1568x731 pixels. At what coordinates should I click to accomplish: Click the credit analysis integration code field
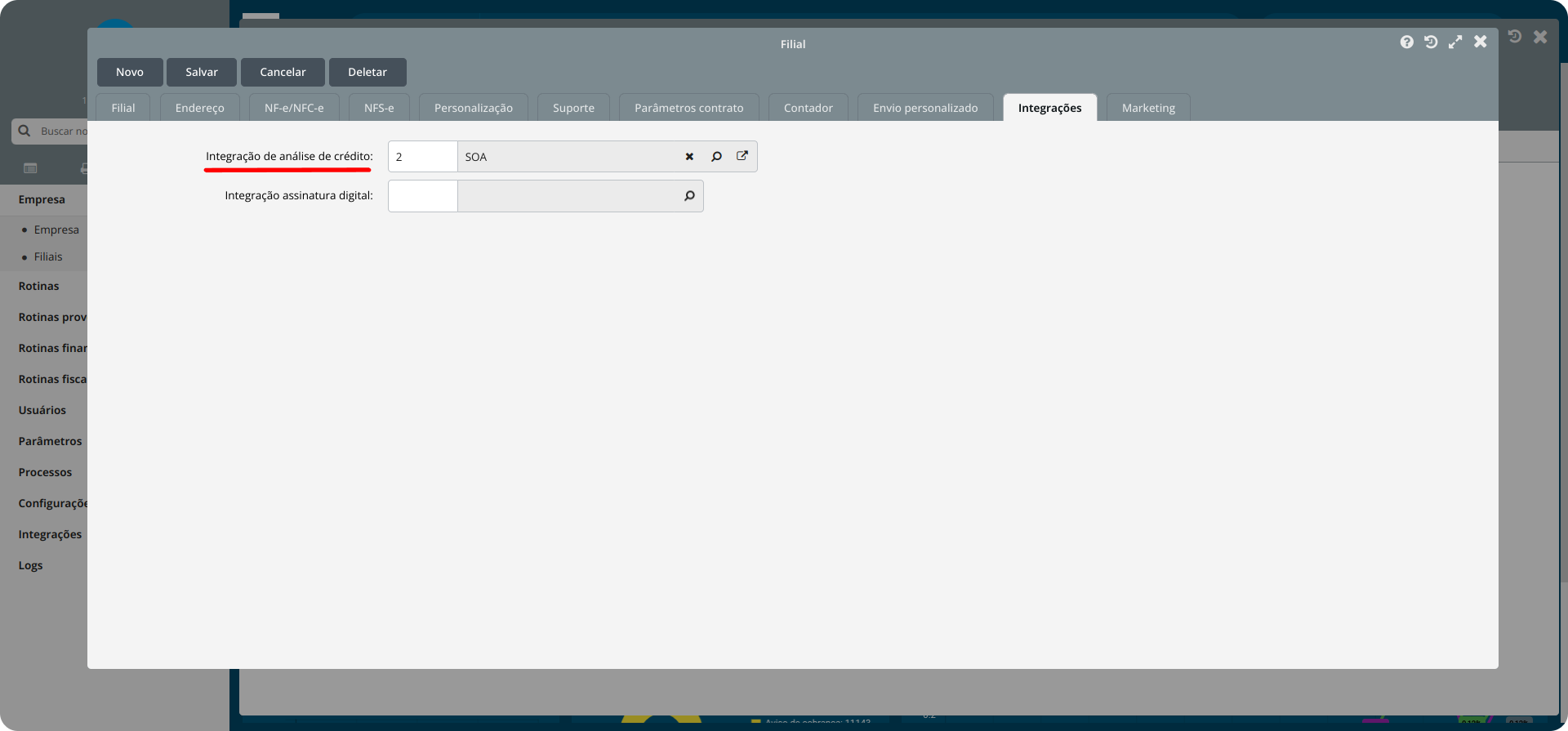pyautogui.click(x=423, y=157)
